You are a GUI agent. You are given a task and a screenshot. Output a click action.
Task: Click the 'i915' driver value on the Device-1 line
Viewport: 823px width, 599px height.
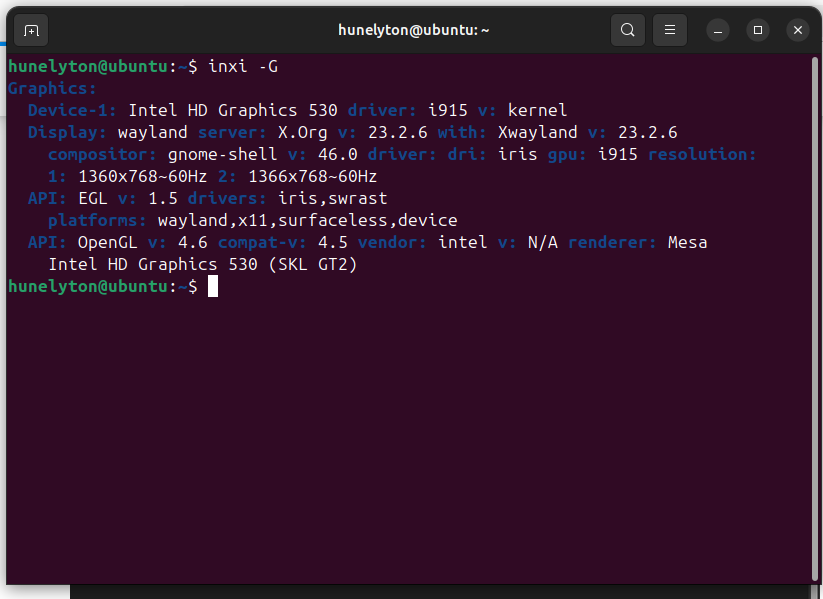coord(448,111)
